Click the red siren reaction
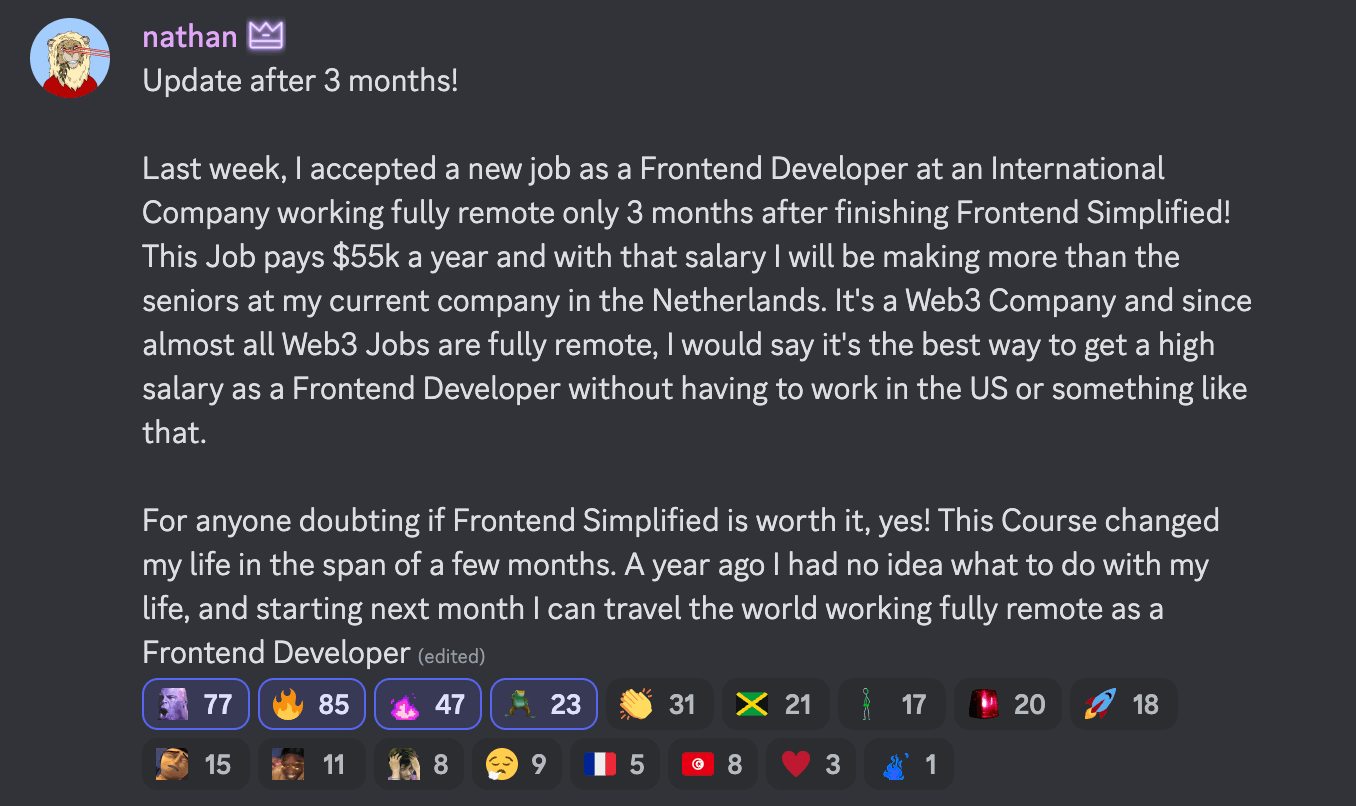 click(x=1007, y=704)
